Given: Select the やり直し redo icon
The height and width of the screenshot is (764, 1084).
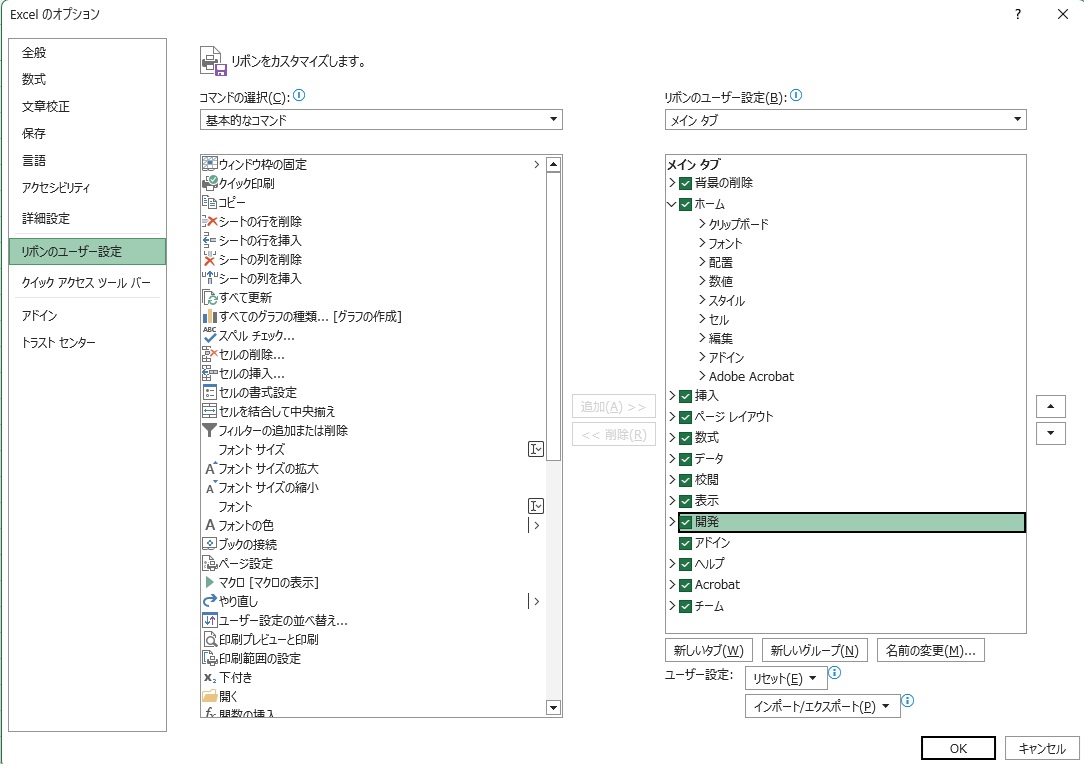Looking at the screenshot, I should [x=209, y=601].
